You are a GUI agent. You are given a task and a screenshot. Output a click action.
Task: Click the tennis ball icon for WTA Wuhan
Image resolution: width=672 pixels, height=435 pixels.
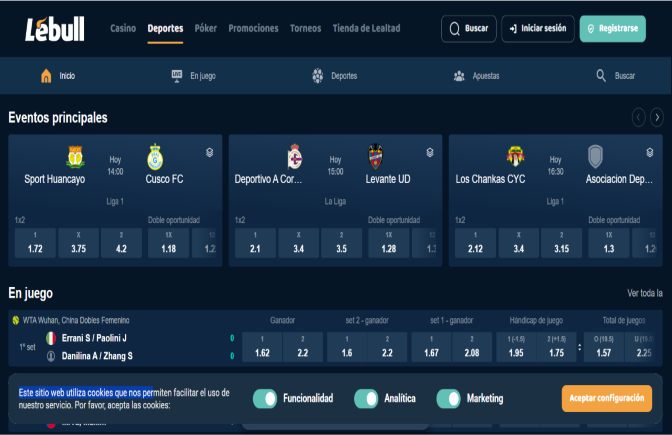pos(16,320)
